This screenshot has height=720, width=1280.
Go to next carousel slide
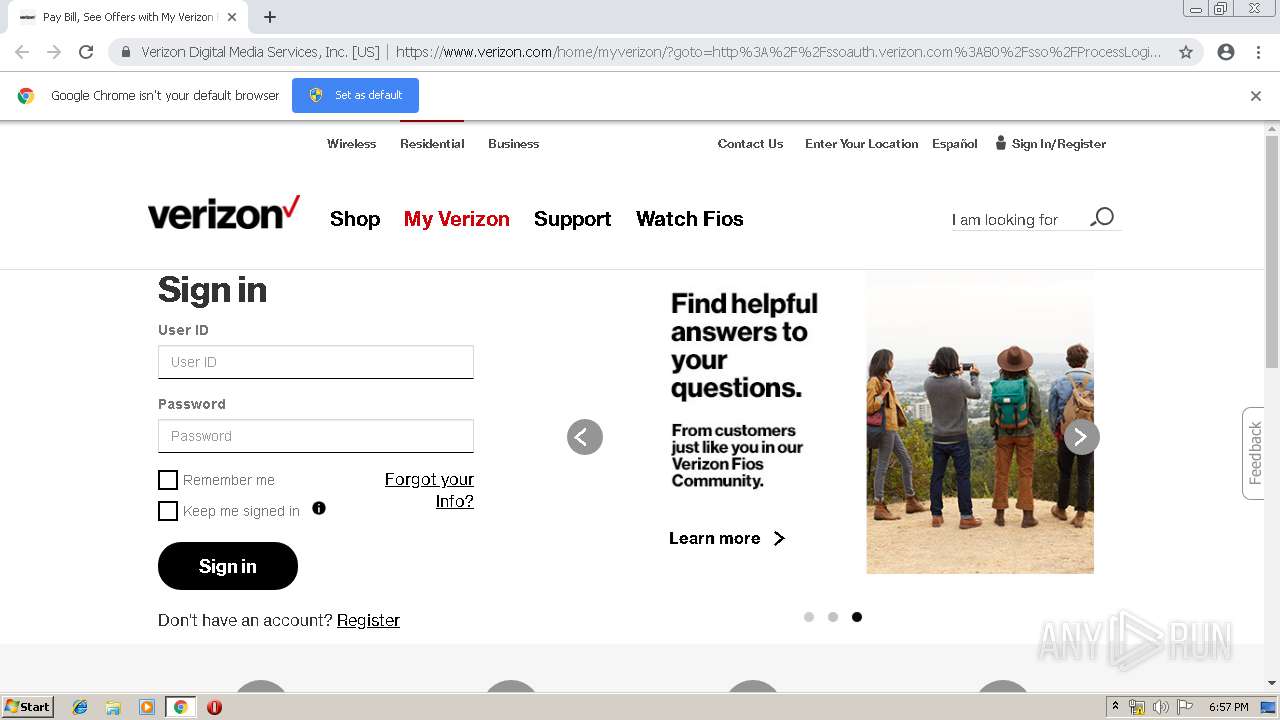point(1081,437)
